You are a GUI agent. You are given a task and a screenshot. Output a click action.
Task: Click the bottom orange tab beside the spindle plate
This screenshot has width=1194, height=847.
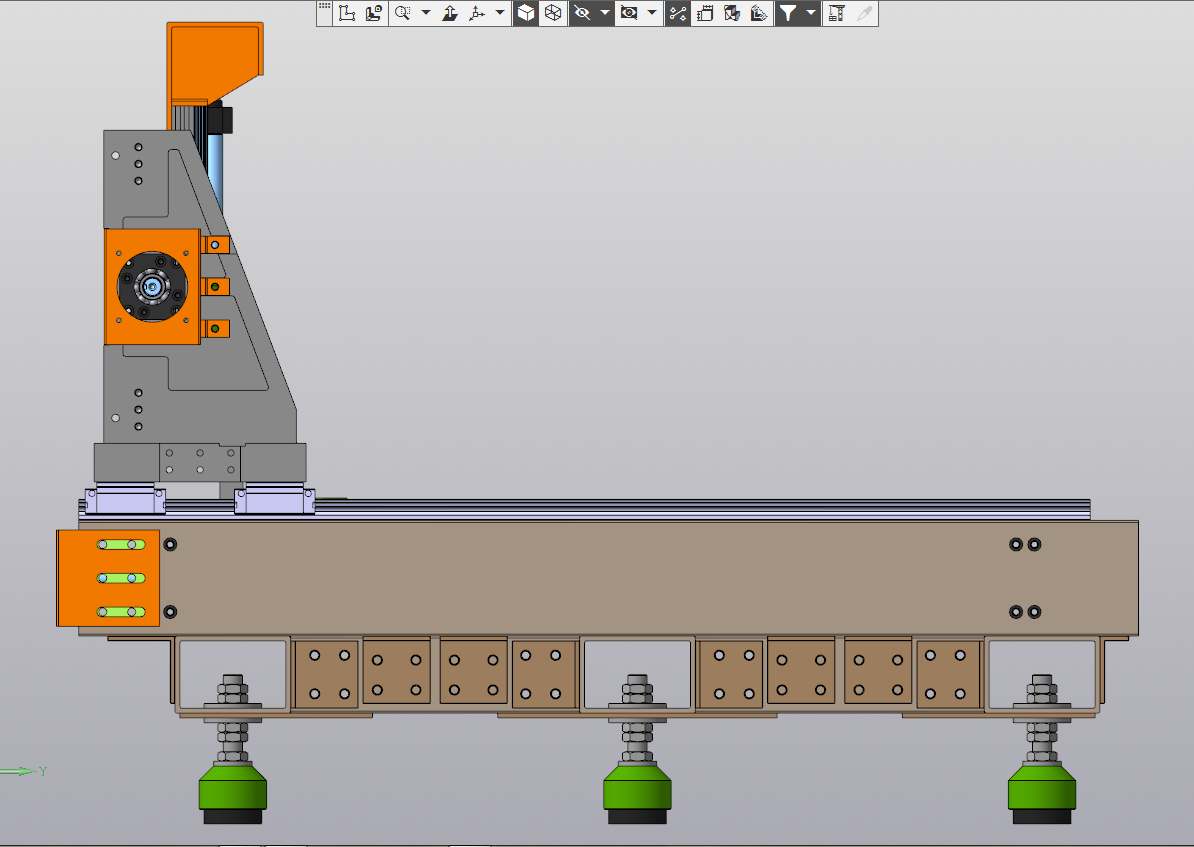pos(215,329)
